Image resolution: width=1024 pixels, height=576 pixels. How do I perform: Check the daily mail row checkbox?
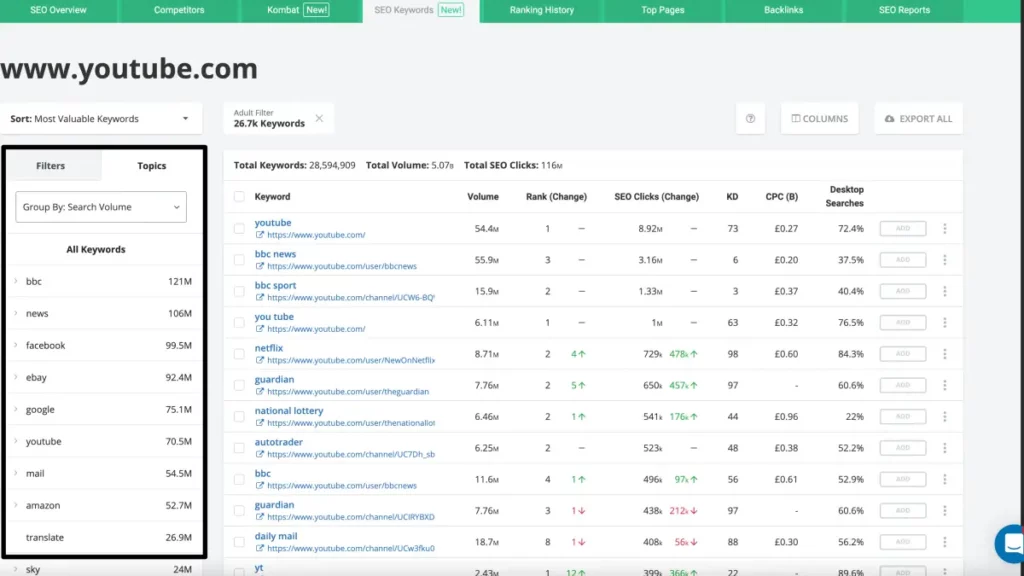239,542
